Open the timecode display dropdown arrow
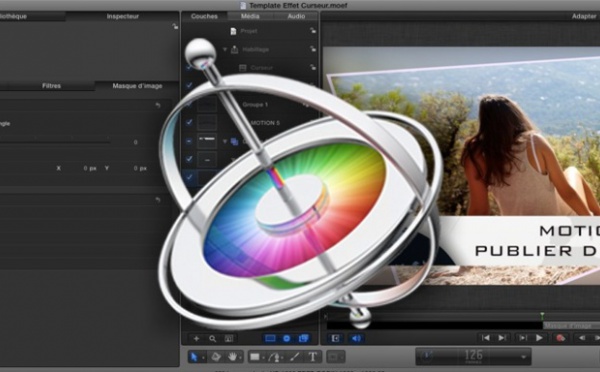The height and width of the screenshot is (372, 600). [x=523, y=357]
